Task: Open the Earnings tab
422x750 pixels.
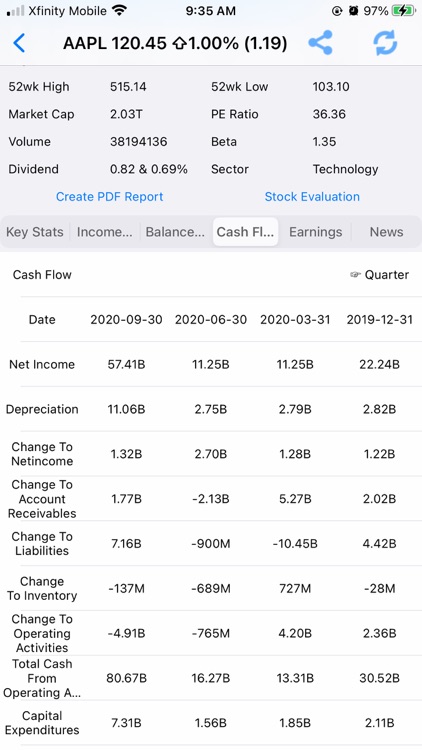Action: pyautogui.click(x=315, y=232)
